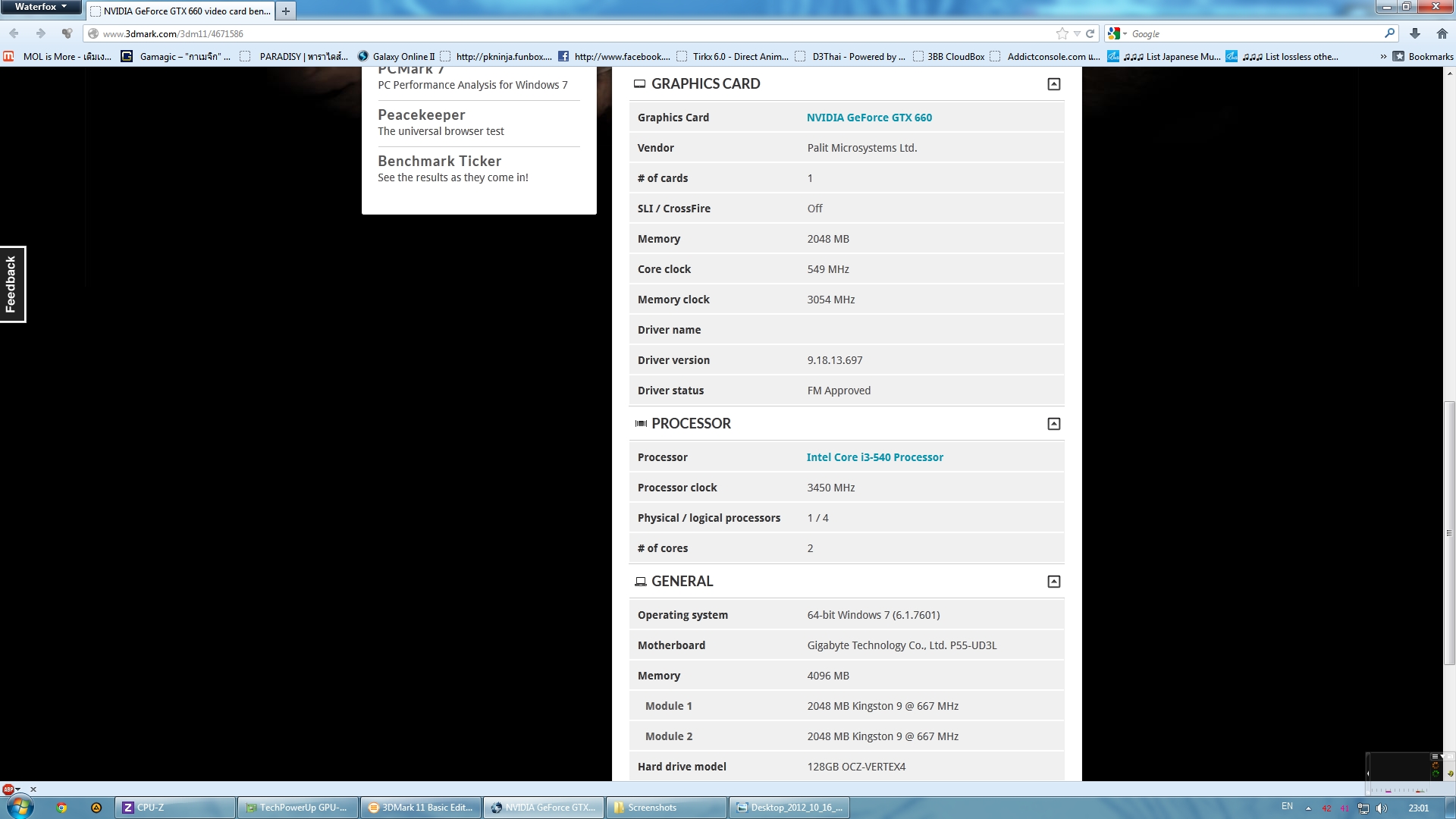
Task: Click the Feedback side button
Action: [12, 284]
